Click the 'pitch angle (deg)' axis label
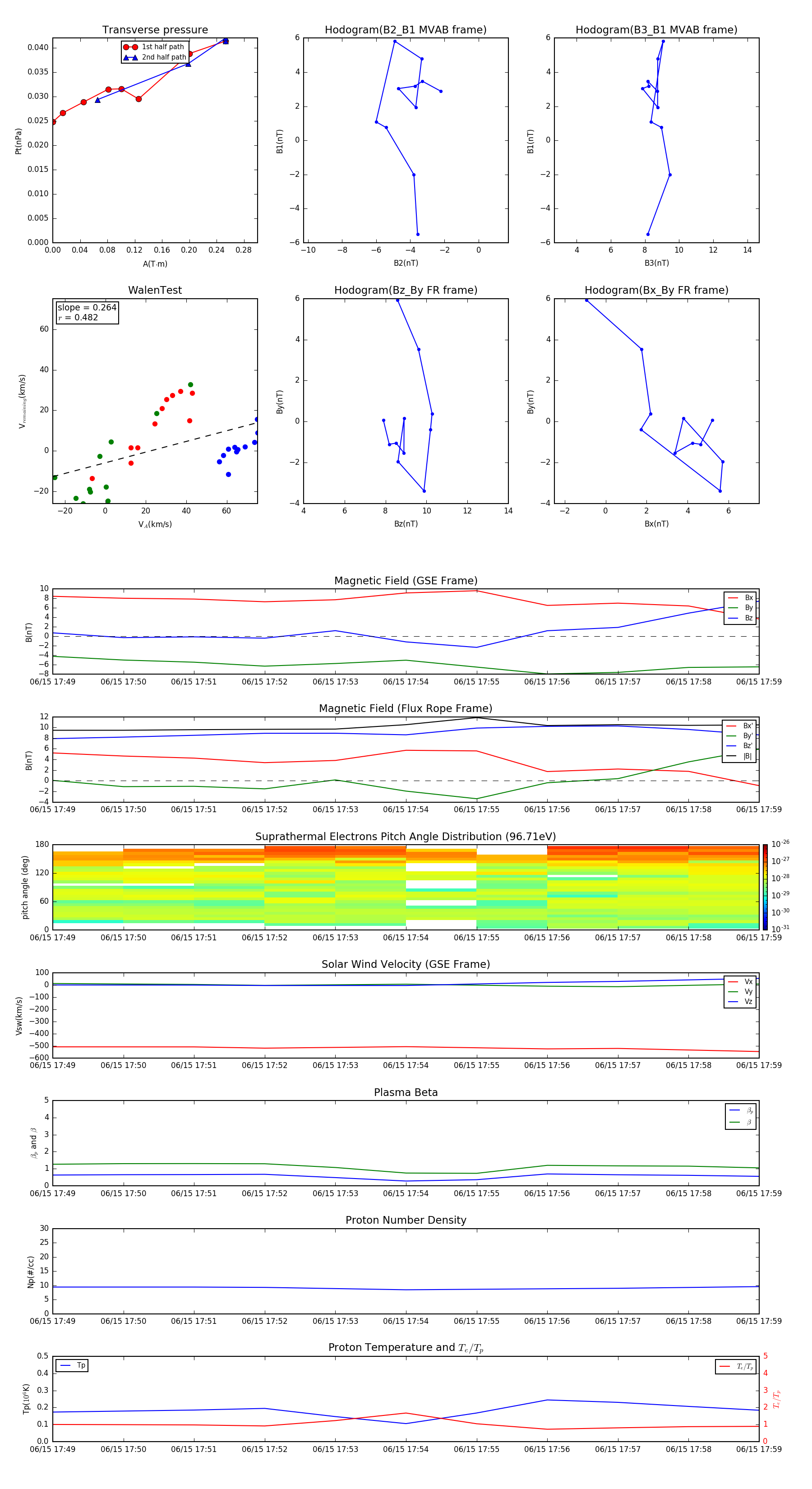The width and height of the screenshot is (812, 1489). (25, 887)
